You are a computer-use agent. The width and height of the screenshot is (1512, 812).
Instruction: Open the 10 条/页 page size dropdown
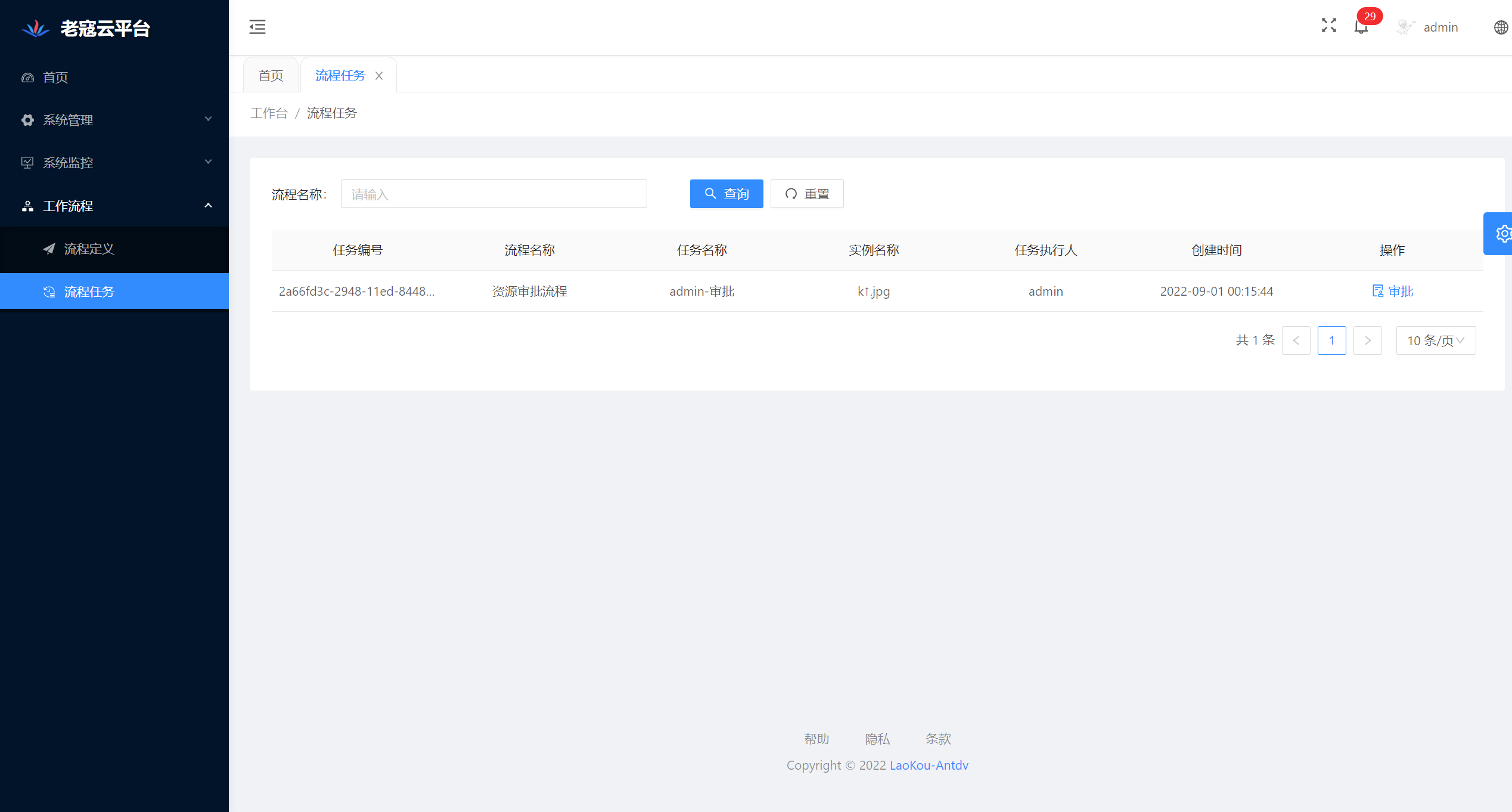[1436, 340]
